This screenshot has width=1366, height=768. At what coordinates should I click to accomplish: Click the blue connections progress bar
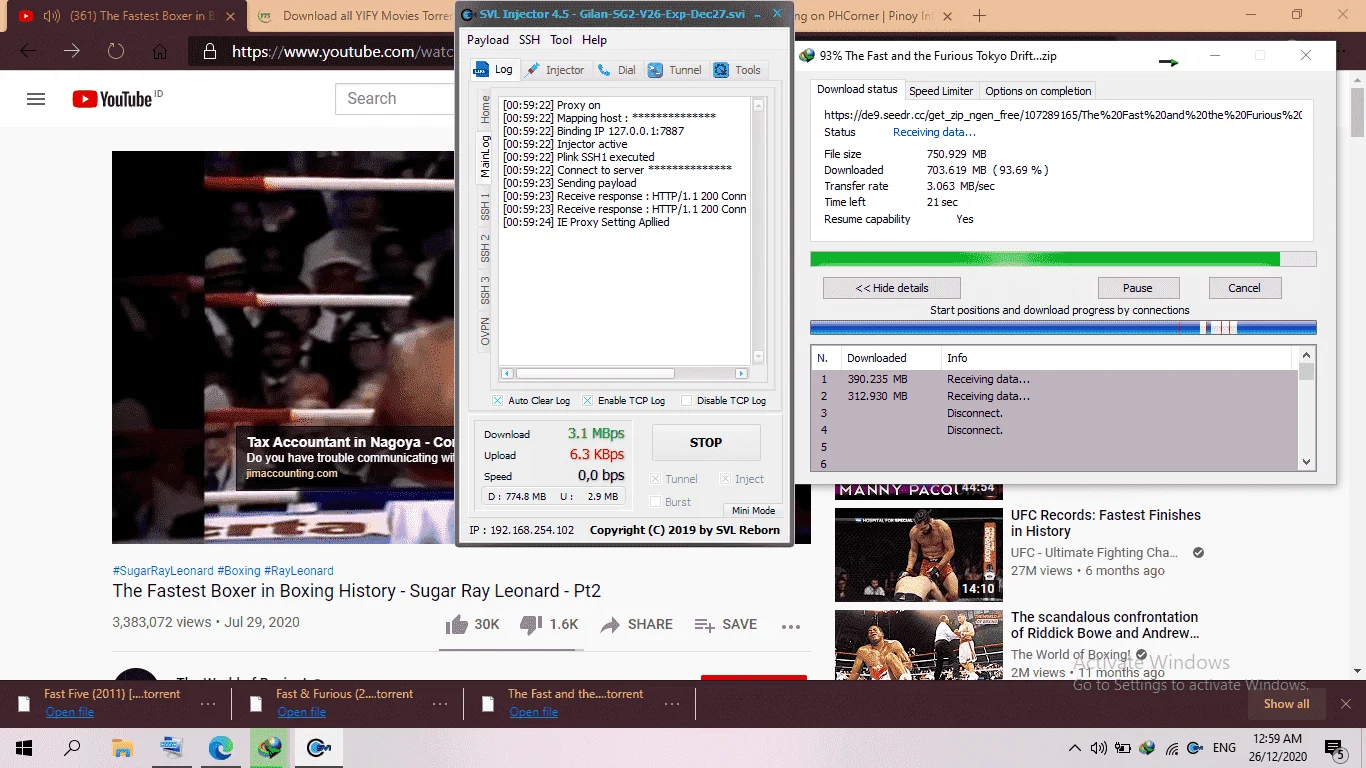[1063, 327]
